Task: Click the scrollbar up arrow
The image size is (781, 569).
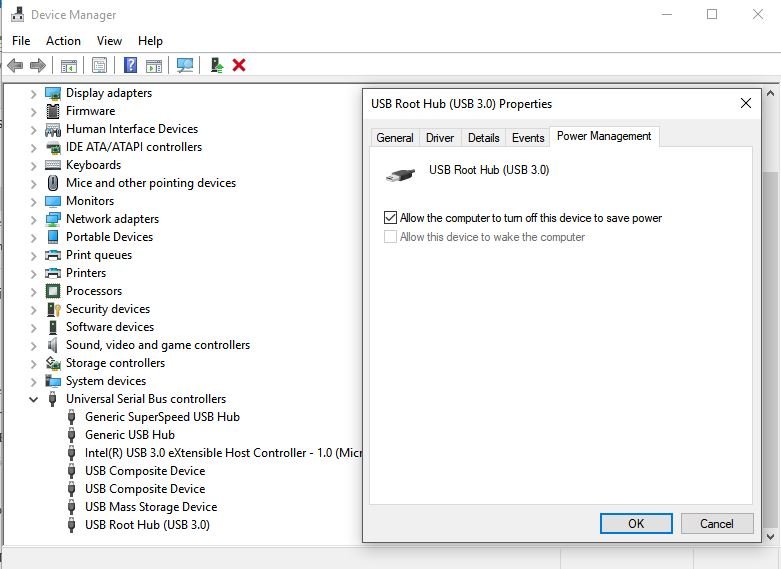Action: click(x=770, y=94)
